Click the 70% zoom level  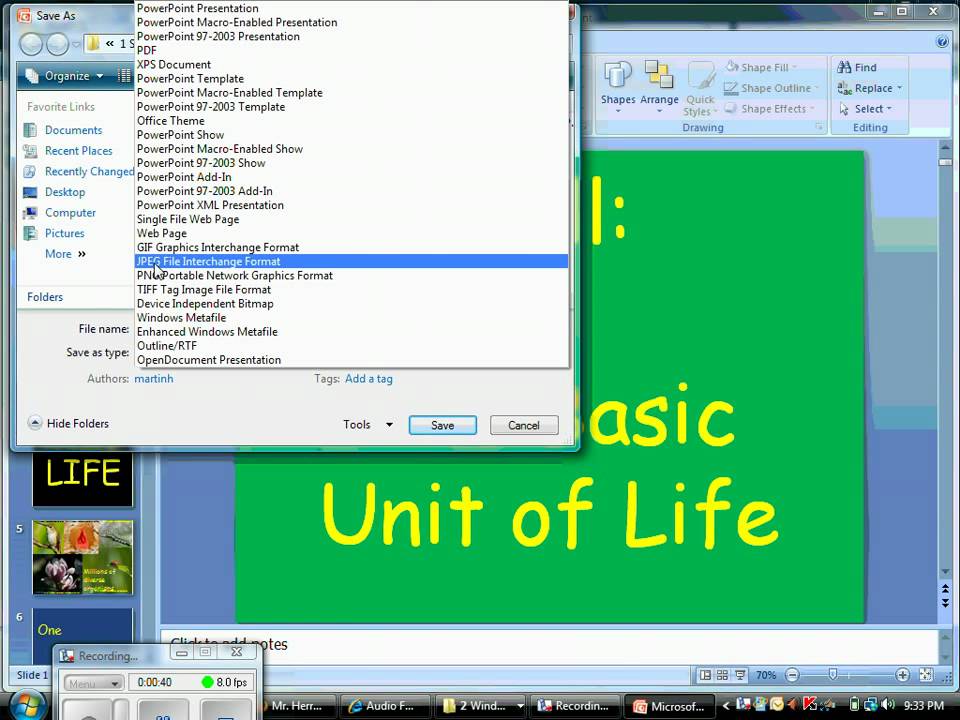click(x=765, y=675)
